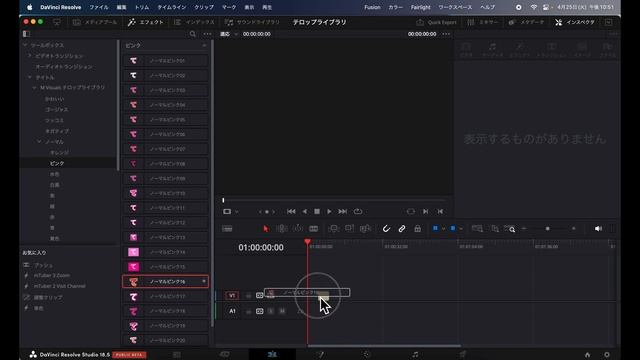The height and width of the screenshot is (360, 640).
Task: Select the Blade Edit Mode tool
Action: 313,229
